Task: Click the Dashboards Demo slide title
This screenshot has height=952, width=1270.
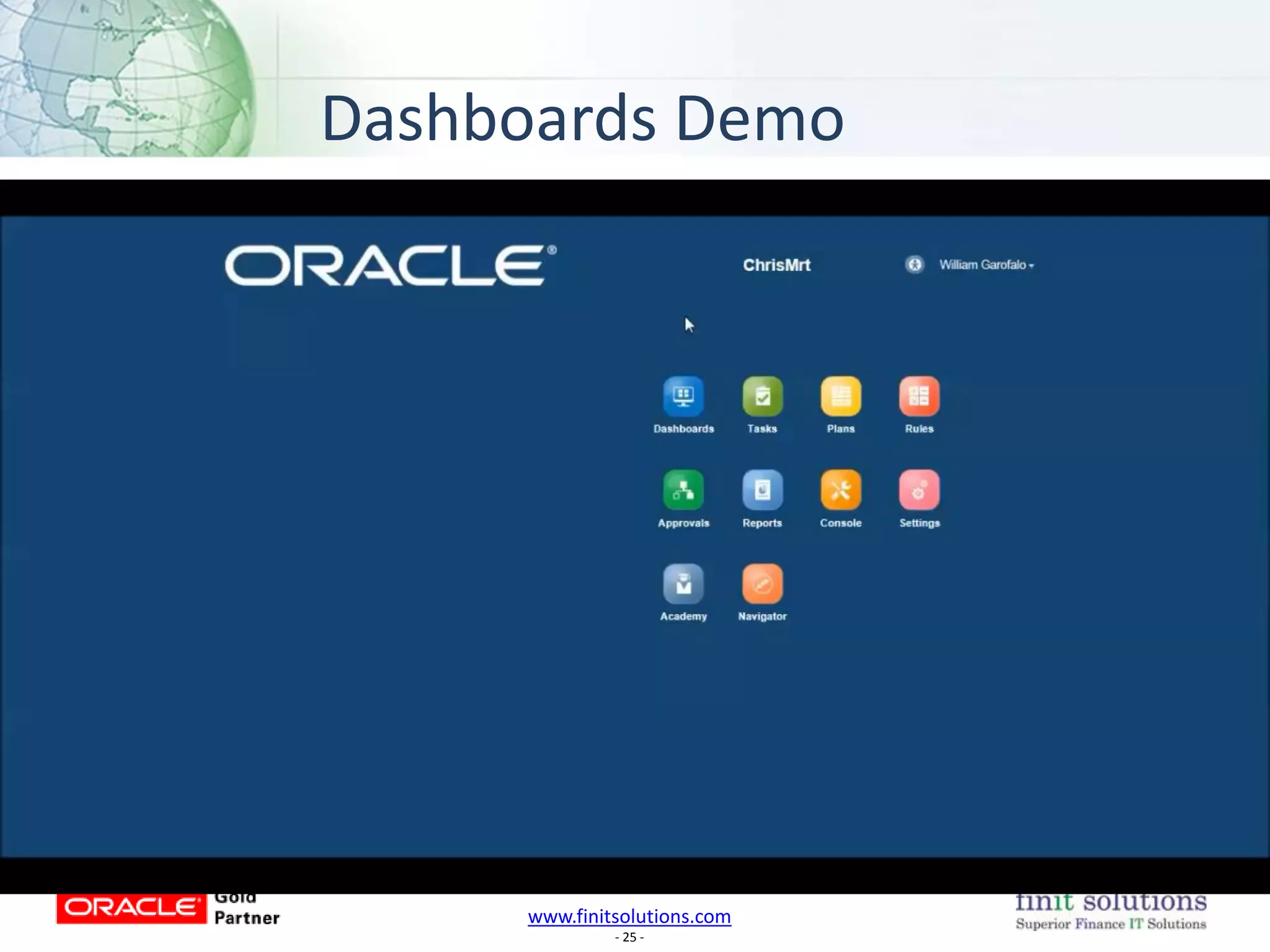Action: (x=582, y=118)
